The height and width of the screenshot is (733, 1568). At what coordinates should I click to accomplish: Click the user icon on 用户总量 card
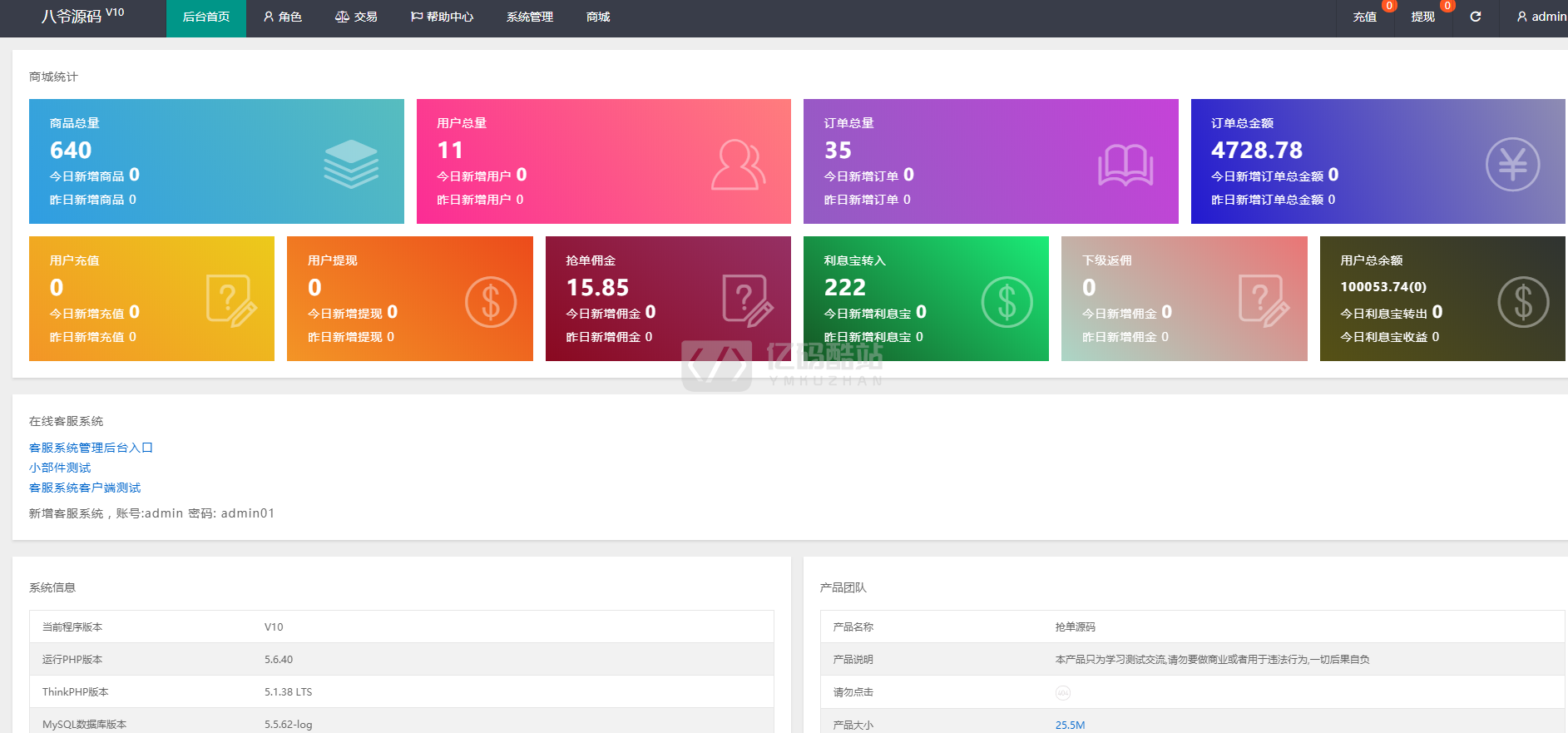tap(737, 165)
